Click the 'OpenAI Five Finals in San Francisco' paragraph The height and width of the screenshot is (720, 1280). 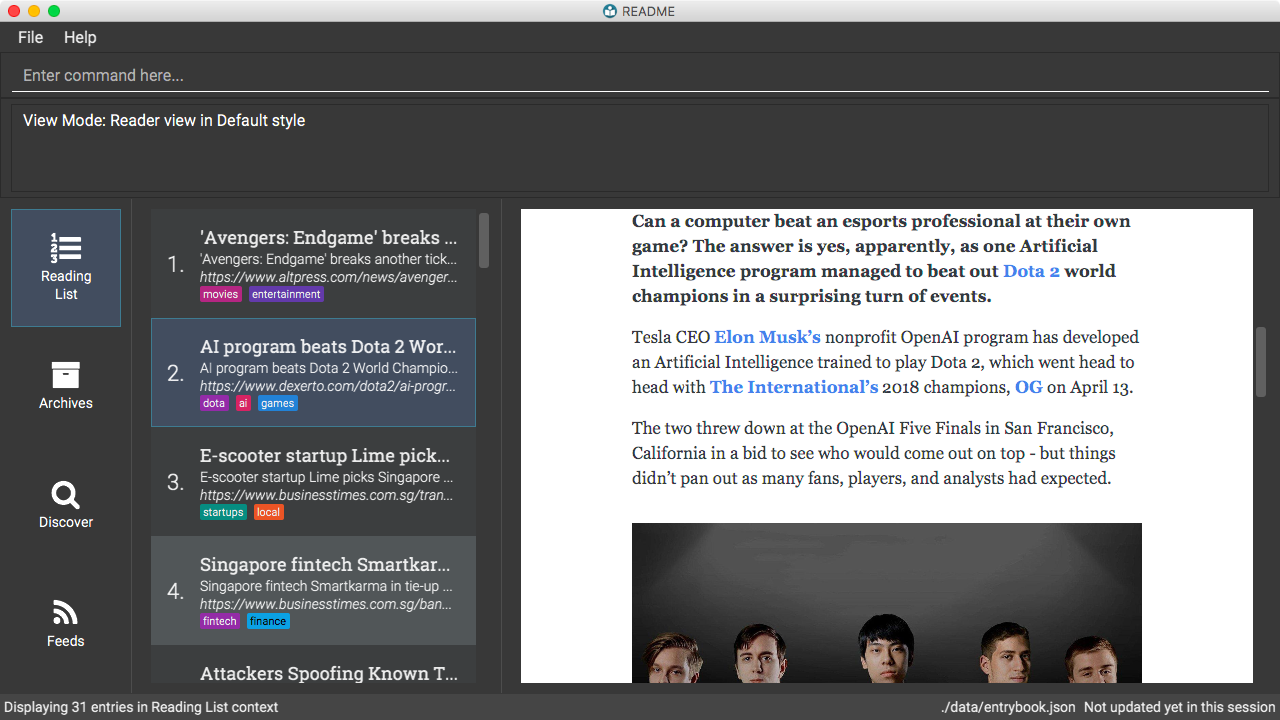[873, 453]
